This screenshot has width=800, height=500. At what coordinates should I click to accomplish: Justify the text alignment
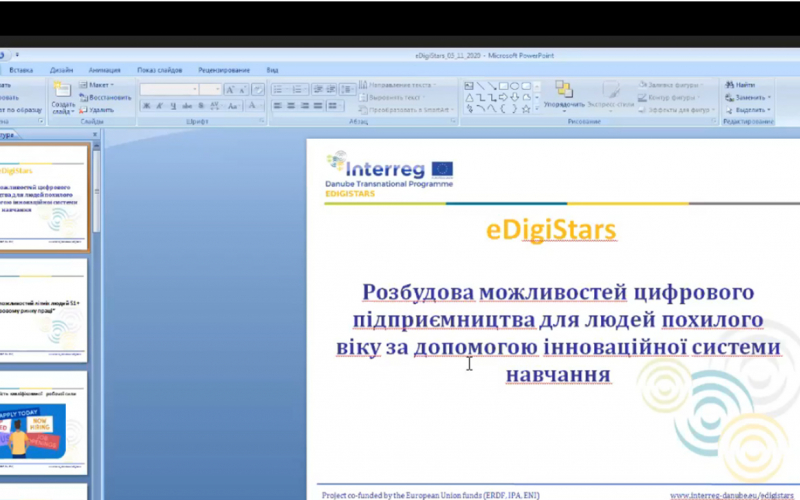(318, 106)
